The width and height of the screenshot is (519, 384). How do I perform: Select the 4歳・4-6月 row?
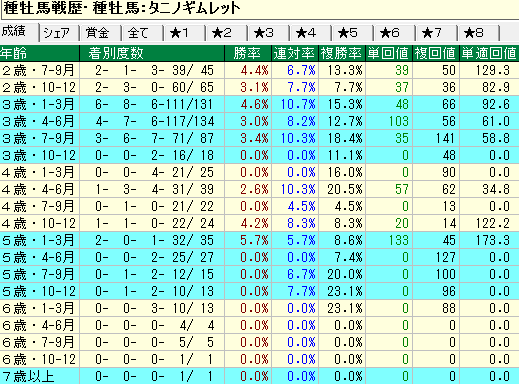(259, 189)
